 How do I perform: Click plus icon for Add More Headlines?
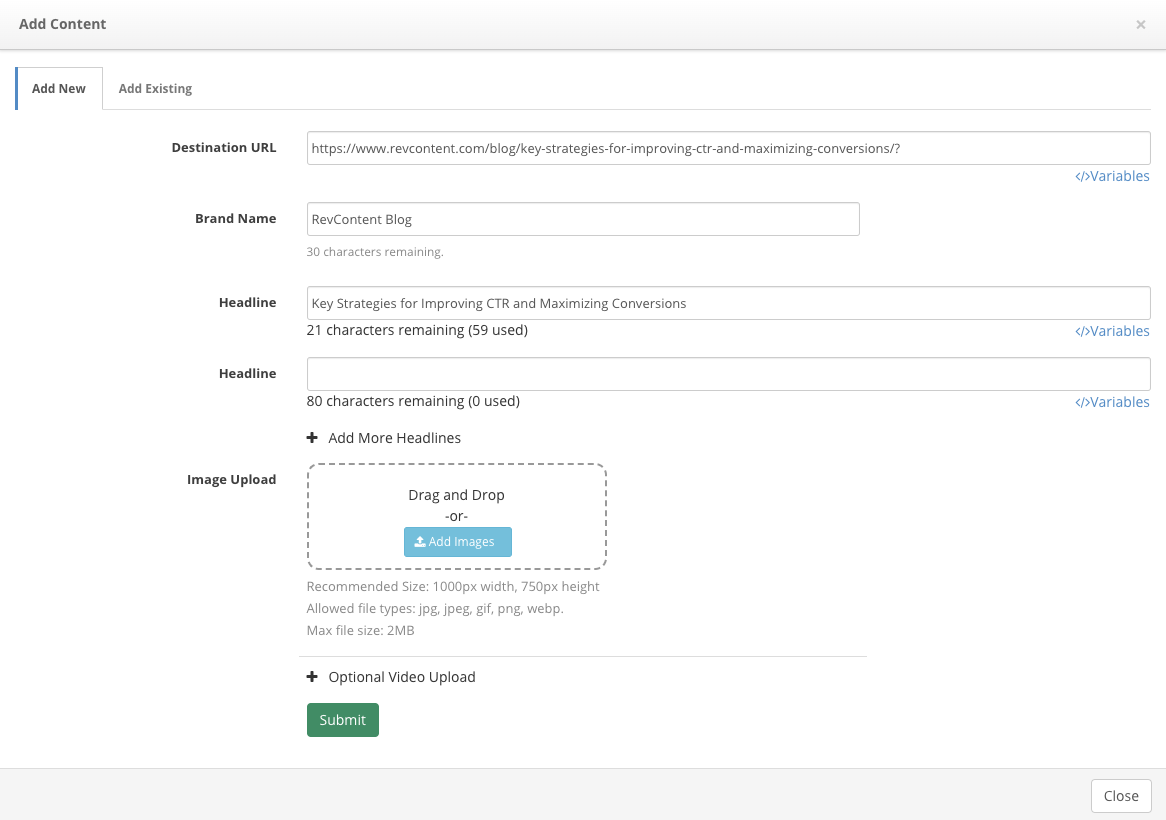(313, 438)
